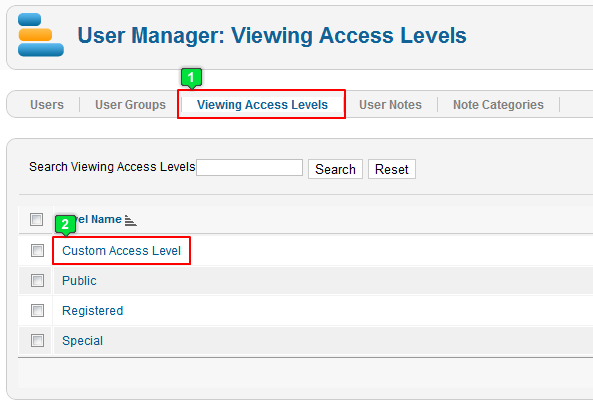The height and width of the screenshot is (406, 593).
Task: Click the Search button
Action: [x=335, y=169]
